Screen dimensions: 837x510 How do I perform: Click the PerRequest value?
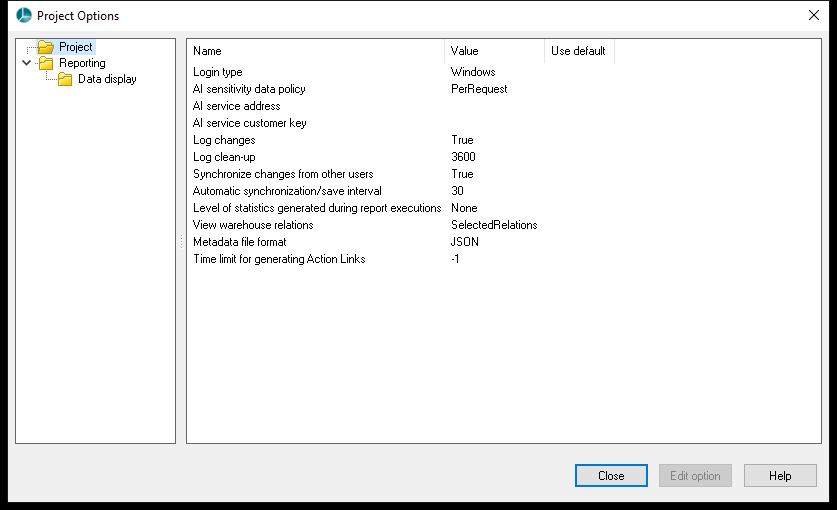click(x=479, y=89)
